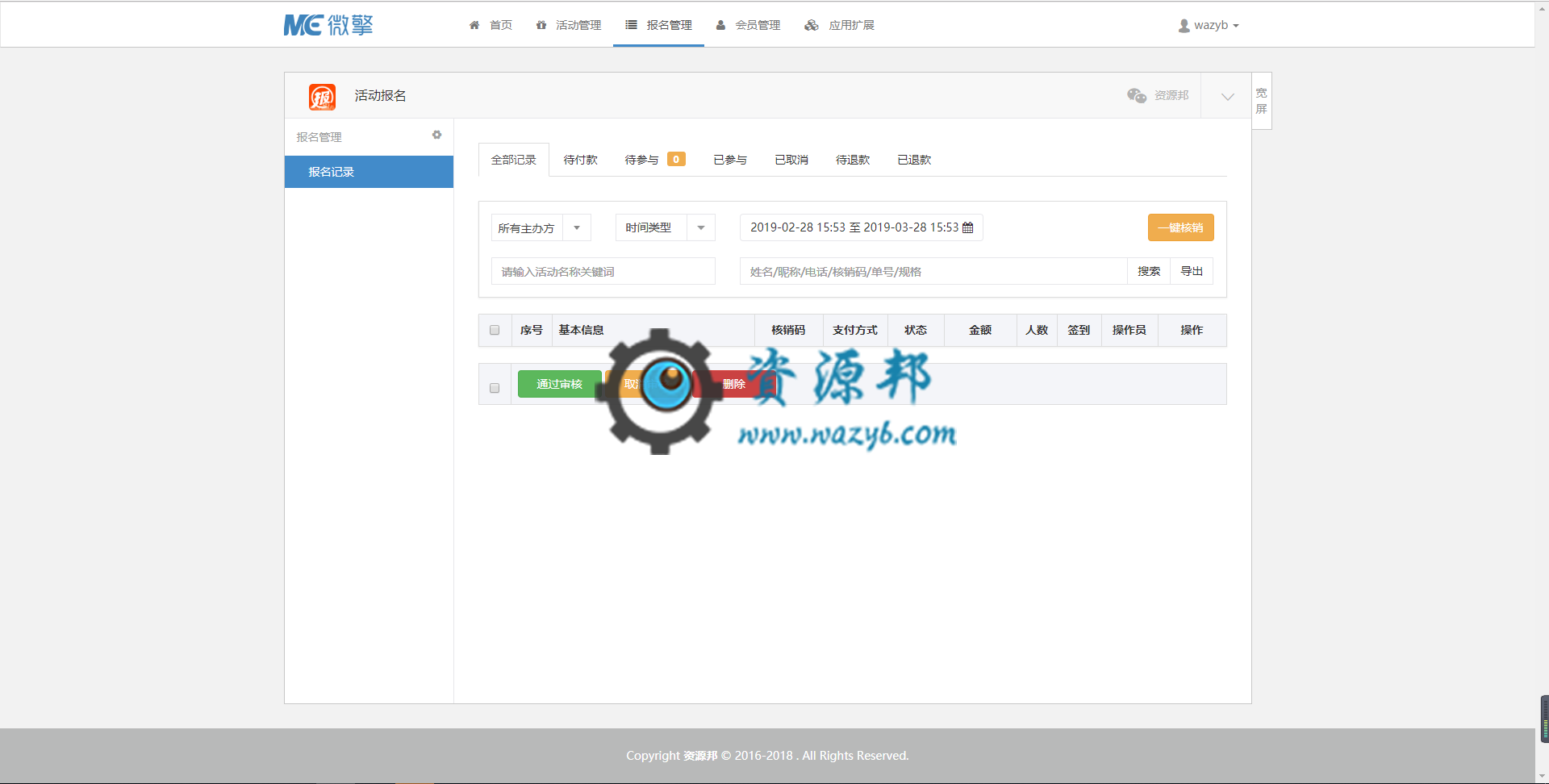Open the 首页 home menu

coord(491,25)
